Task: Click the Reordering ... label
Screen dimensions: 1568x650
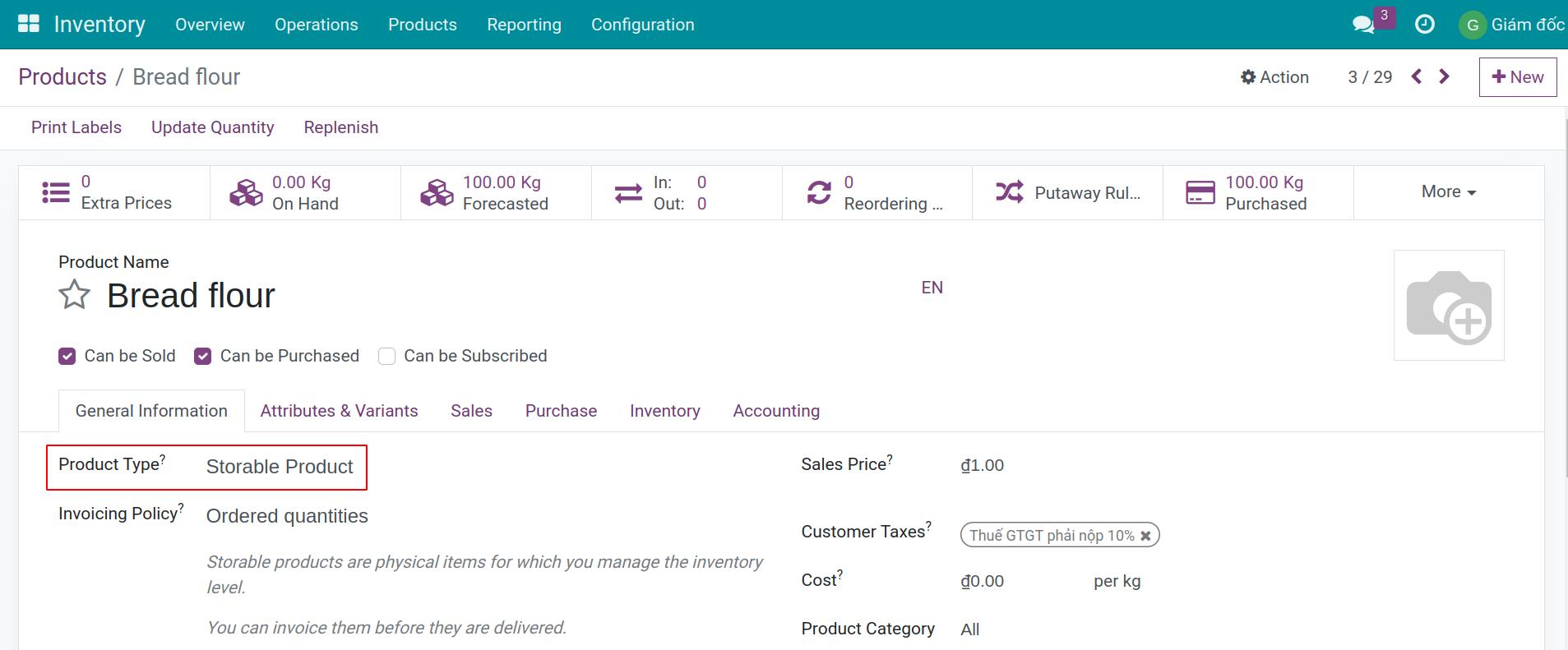Action: click(893, 204)
